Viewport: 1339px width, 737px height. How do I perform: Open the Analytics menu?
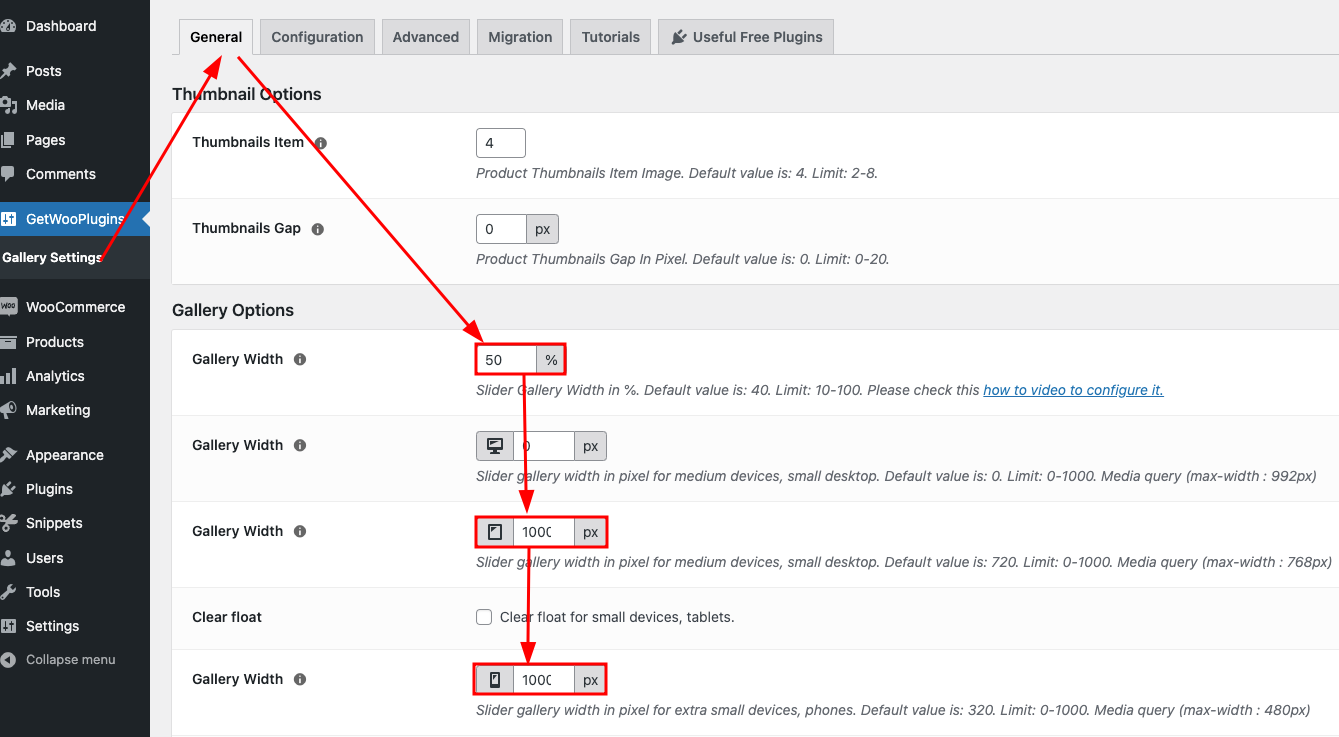click(75, 376)
